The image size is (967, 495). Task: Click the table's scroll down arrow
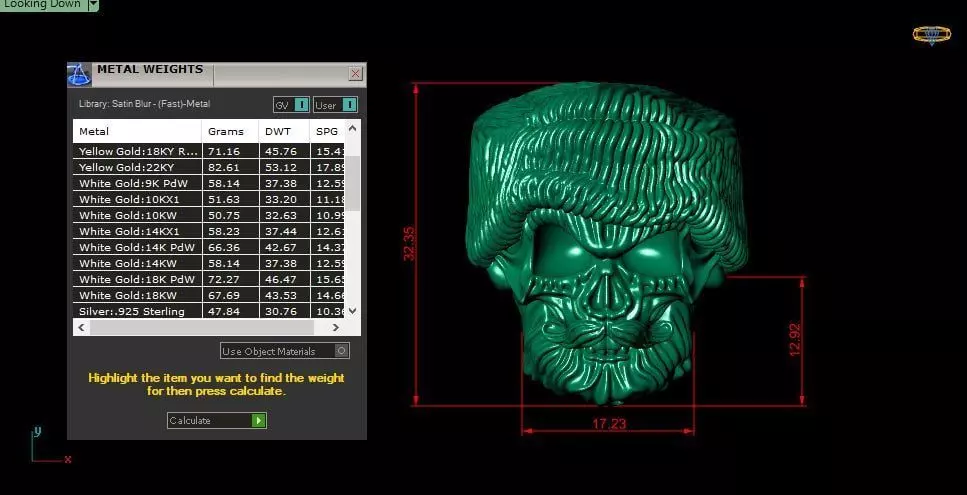point(352,311)
